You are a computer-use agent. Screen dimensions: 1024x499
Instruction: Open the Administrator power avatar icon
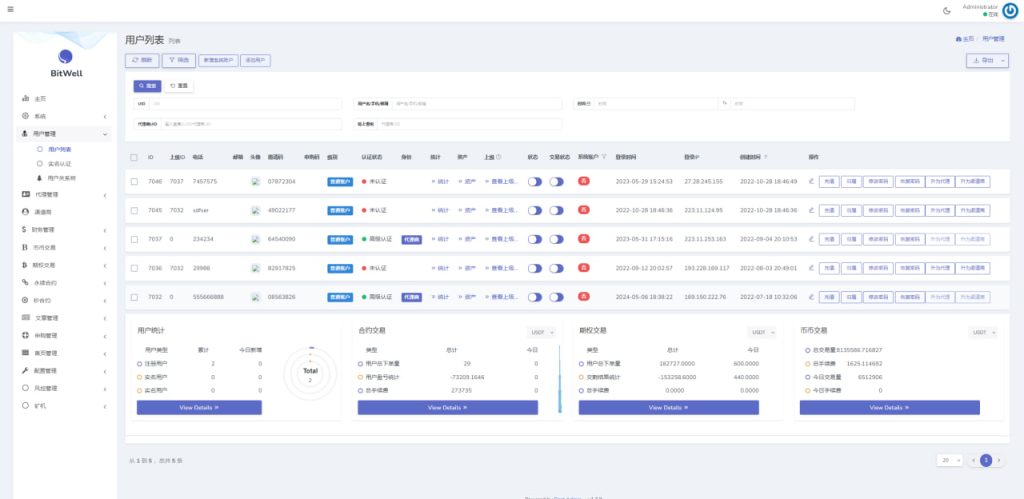click(x=1010, y=10)
